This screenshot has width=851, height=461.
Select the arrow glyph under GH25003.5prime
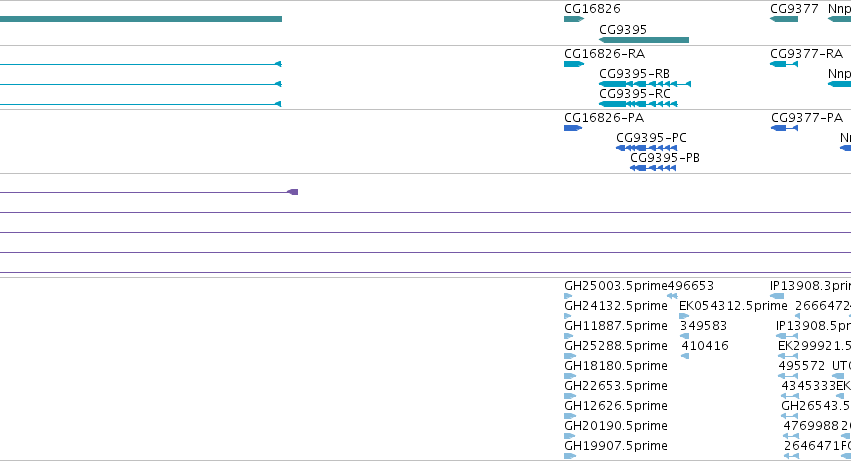click(568, 296)
